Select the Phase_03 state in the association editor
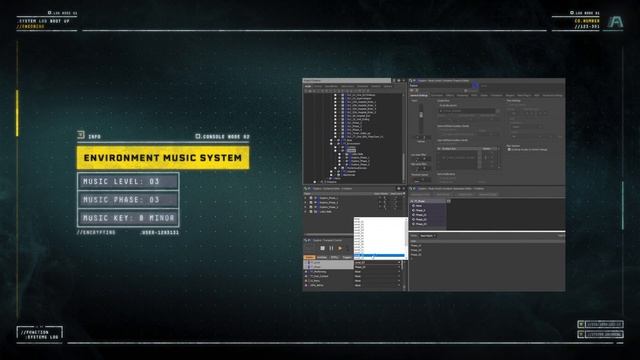The height and width of the screenshot is (360, 640). tap(420, 224)
